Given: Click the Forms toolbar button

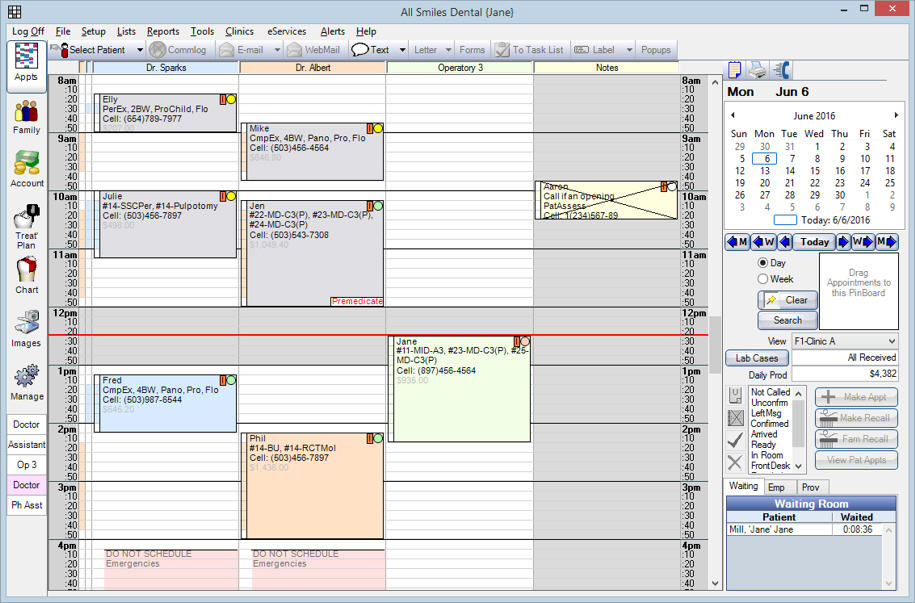Looking at the screenshot, I should [x=472, y=50].
